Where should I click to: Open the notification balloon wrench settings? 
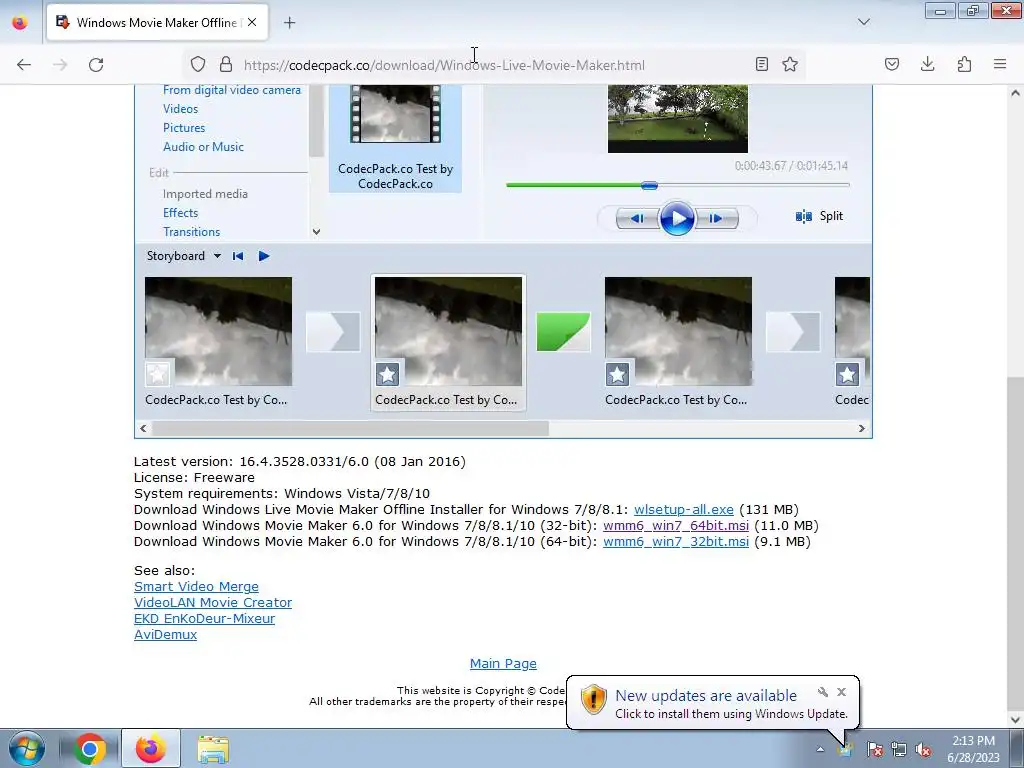click(823, 692)
